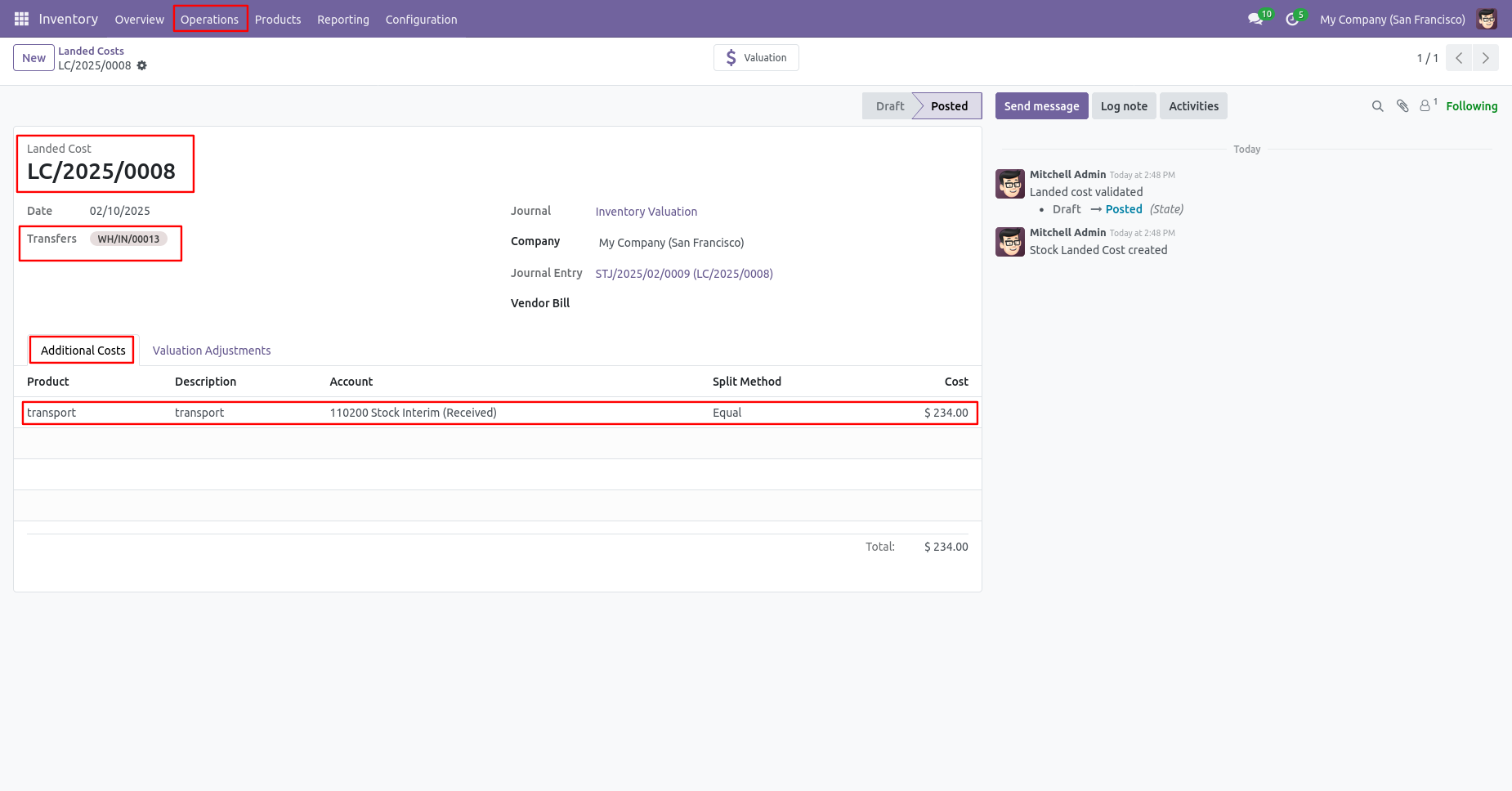1512x791 pixels.
Task: Toggle the Following button
Action: point(1471,106)
